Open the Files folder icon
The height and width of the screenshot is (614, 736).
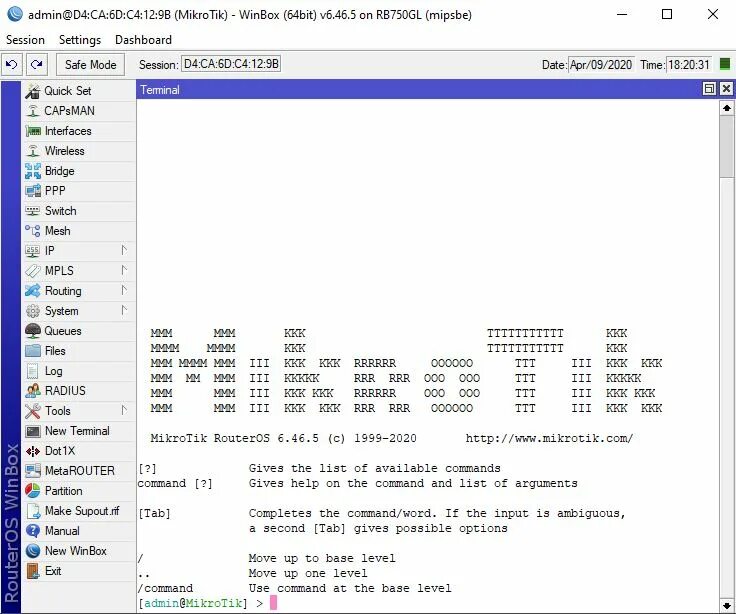click(x=32, y=351)
